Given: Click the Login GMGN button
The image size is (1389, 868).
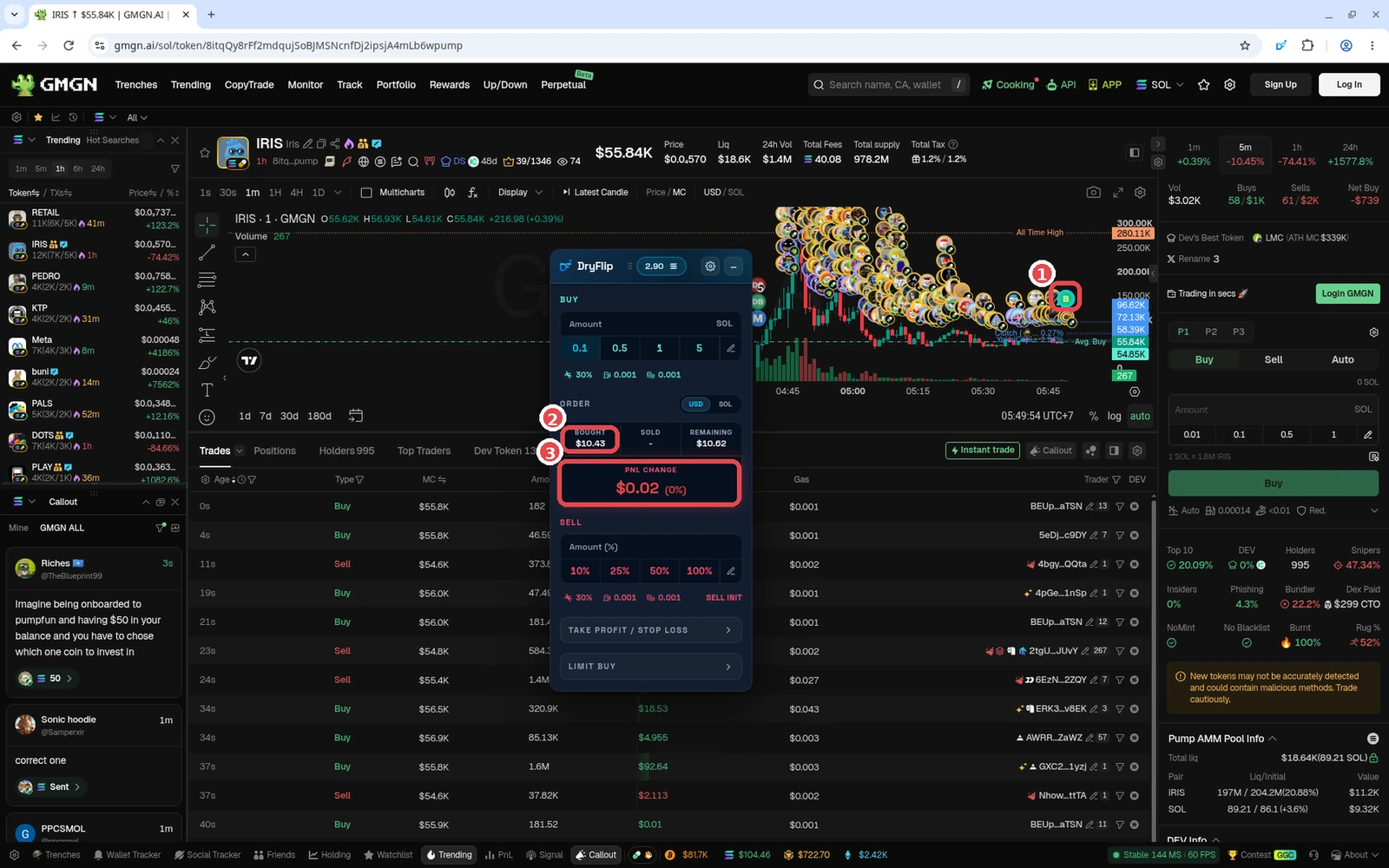Looking at the screenshot, I should (1347, 293).
